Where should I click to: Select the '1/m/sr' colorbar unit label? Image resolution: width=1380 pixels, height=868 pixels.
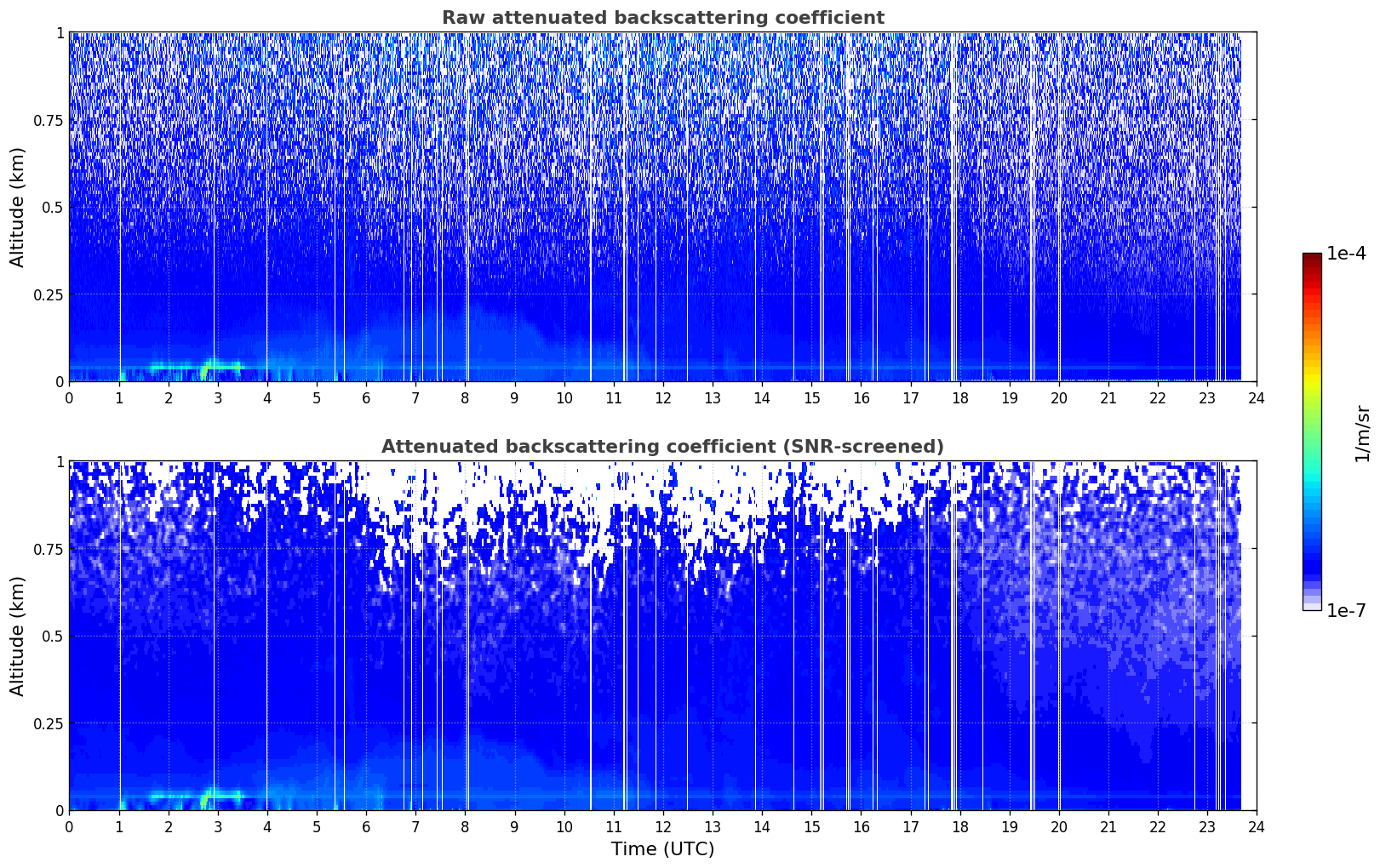point(1362,432)
